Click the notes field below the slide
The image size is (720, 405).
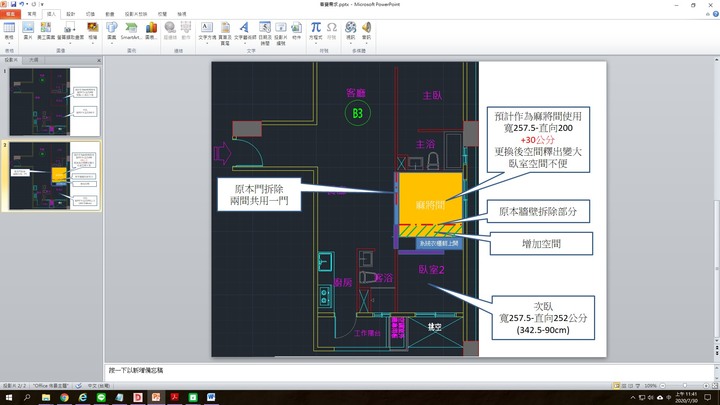tap(409, 371)
